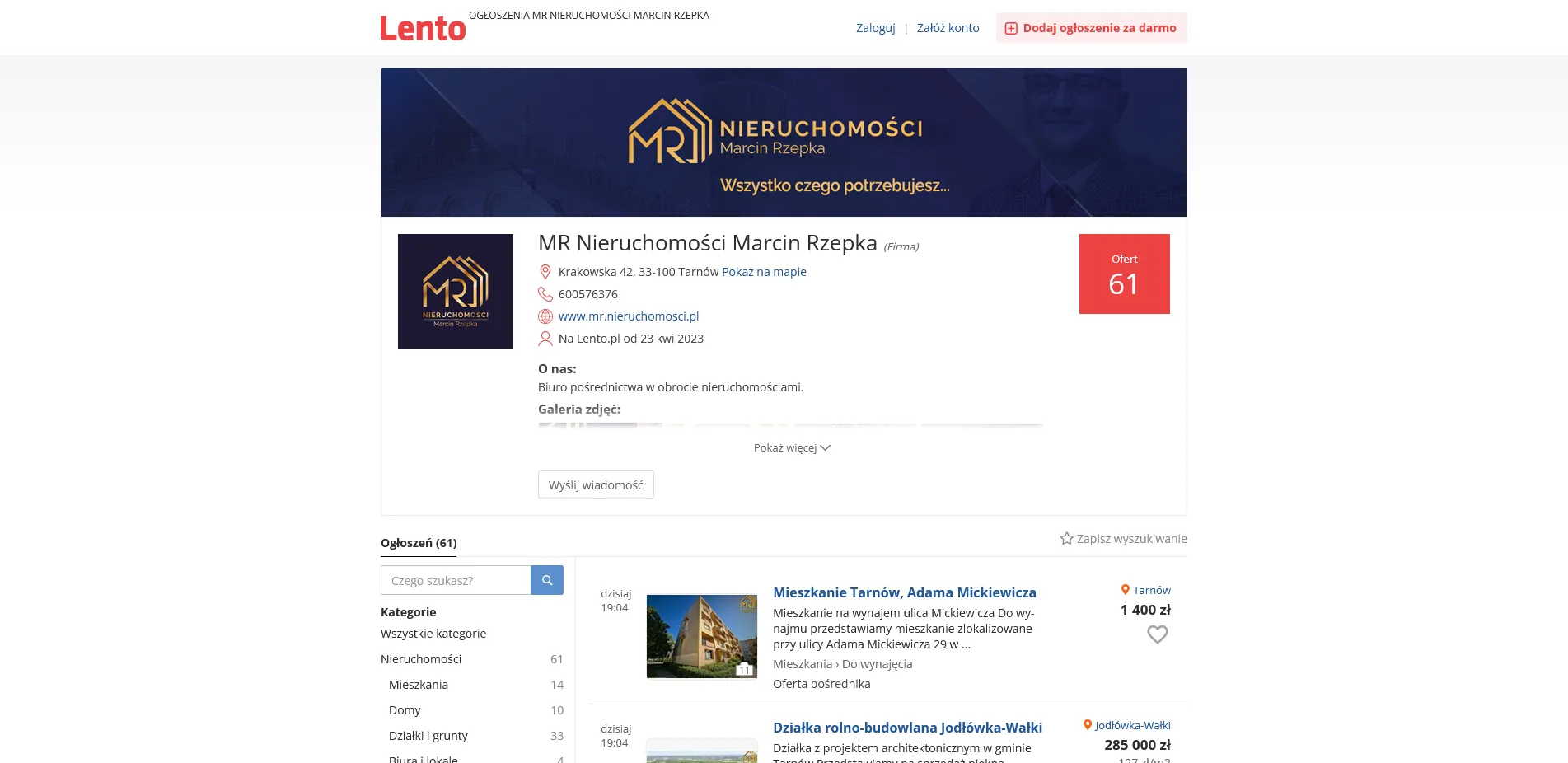Image resolution: width=1568 pixels, height=763 pixels.
Task: Expand profile with Pokaż więcej
Action: point(792,448)
